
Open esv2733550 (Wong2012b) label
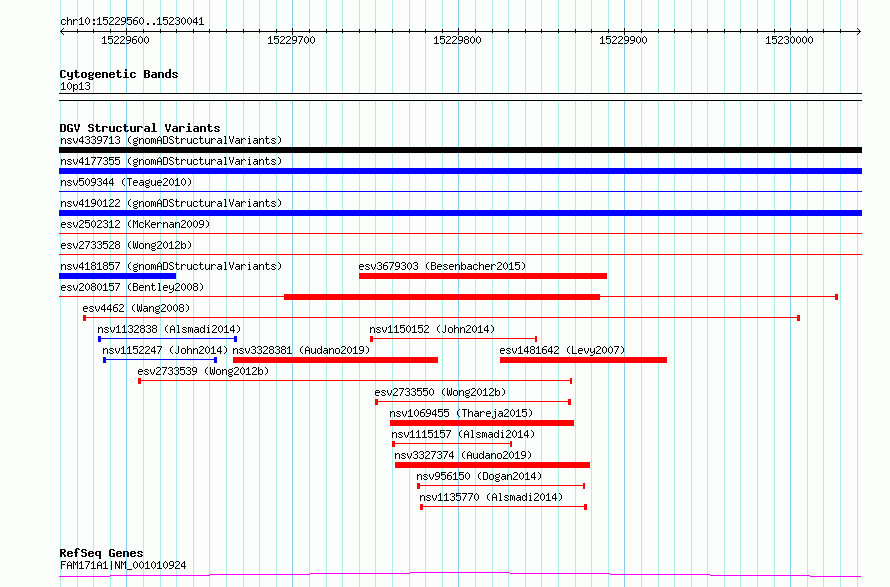(x=440, y=392)
